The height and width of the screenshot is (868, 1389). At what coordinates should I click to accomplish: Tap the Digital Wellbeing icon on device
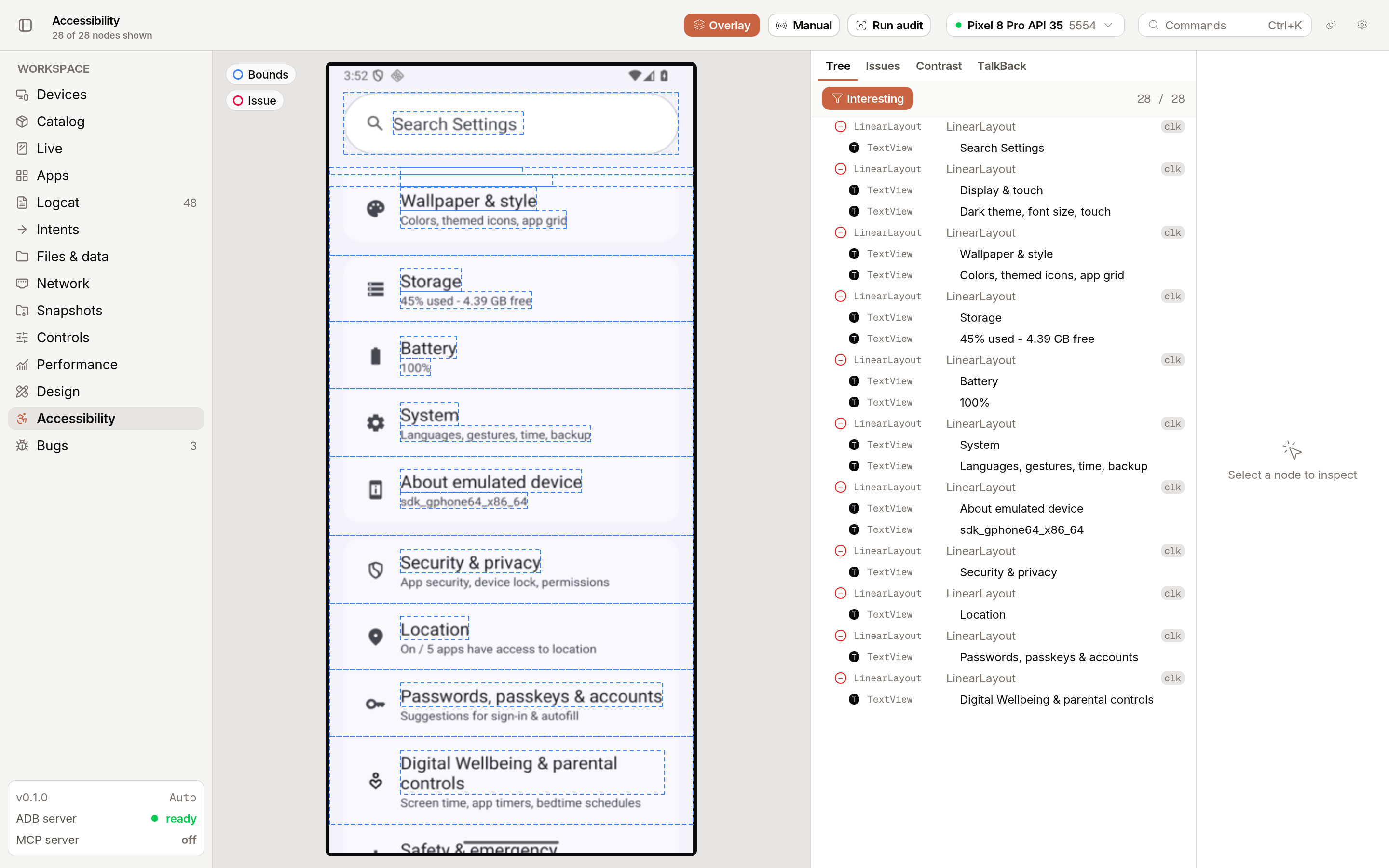[x=375, y=781]
